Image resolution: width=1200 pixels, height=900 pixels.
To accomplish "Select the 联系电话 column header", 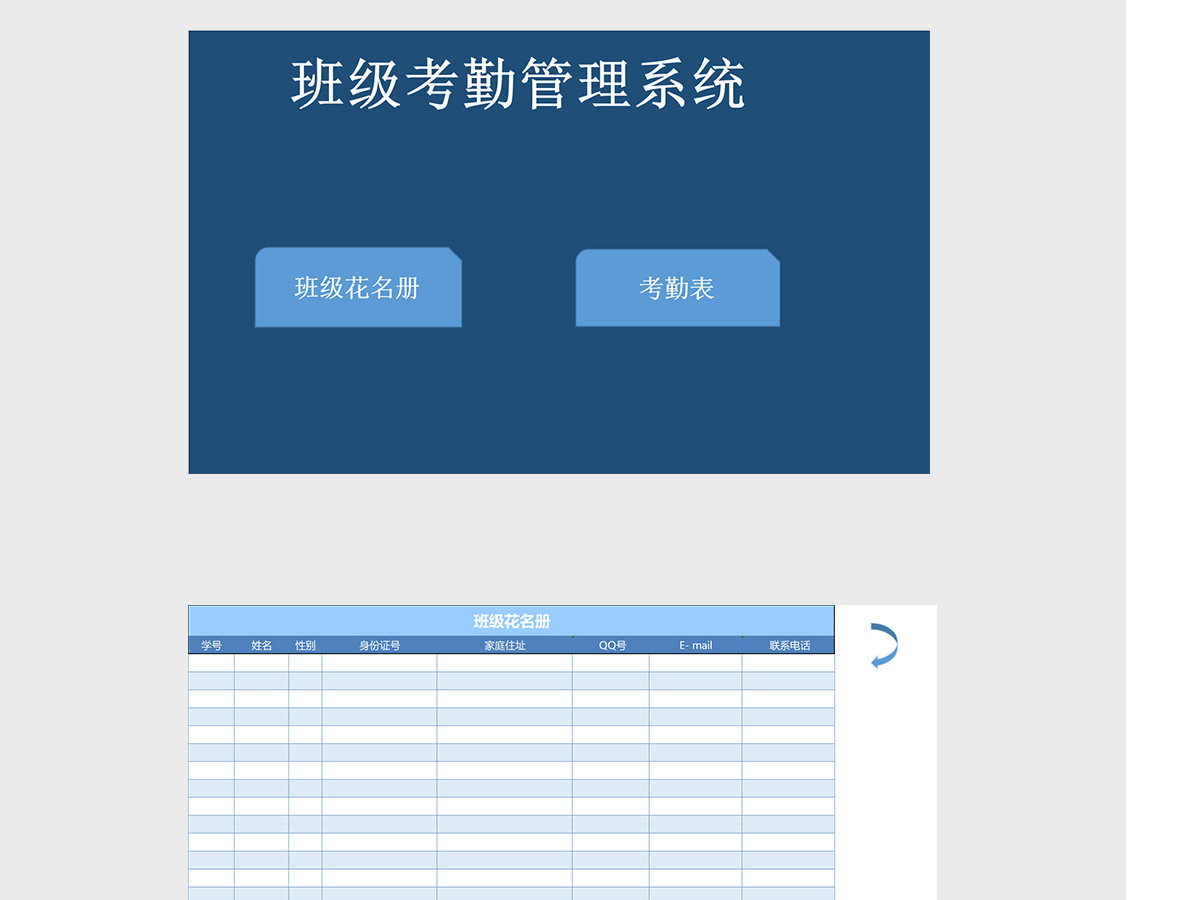I will 788,645.
